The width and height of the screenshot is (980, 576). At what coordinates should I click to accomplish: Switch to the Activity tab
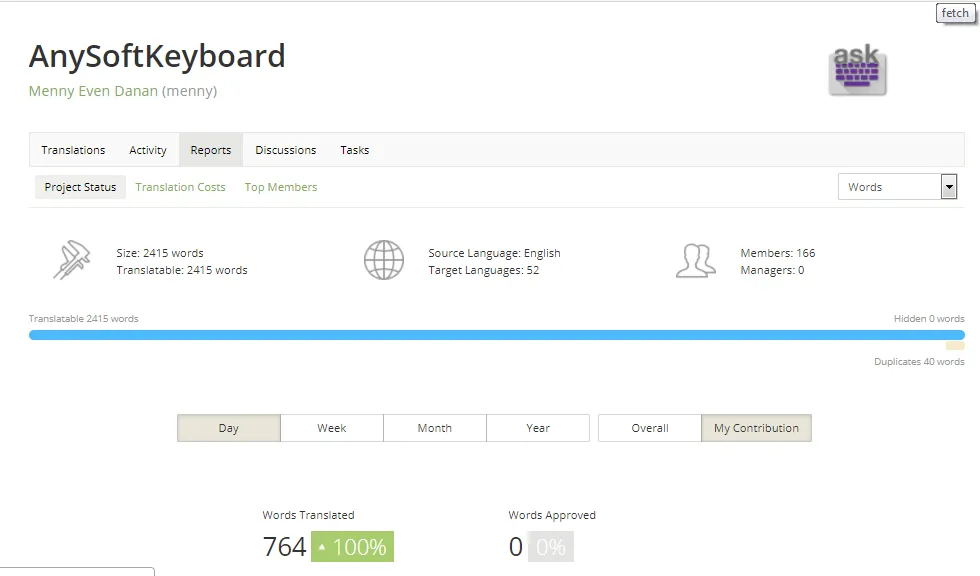[148, 150]
